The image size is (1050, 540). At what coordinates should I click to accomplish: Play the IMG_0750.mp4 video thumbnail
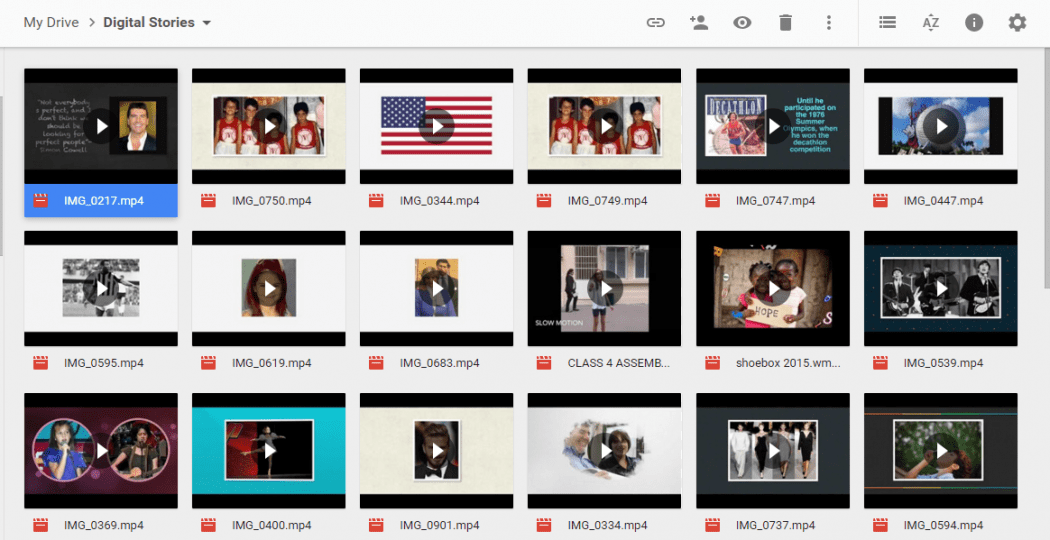click(269, 126)
